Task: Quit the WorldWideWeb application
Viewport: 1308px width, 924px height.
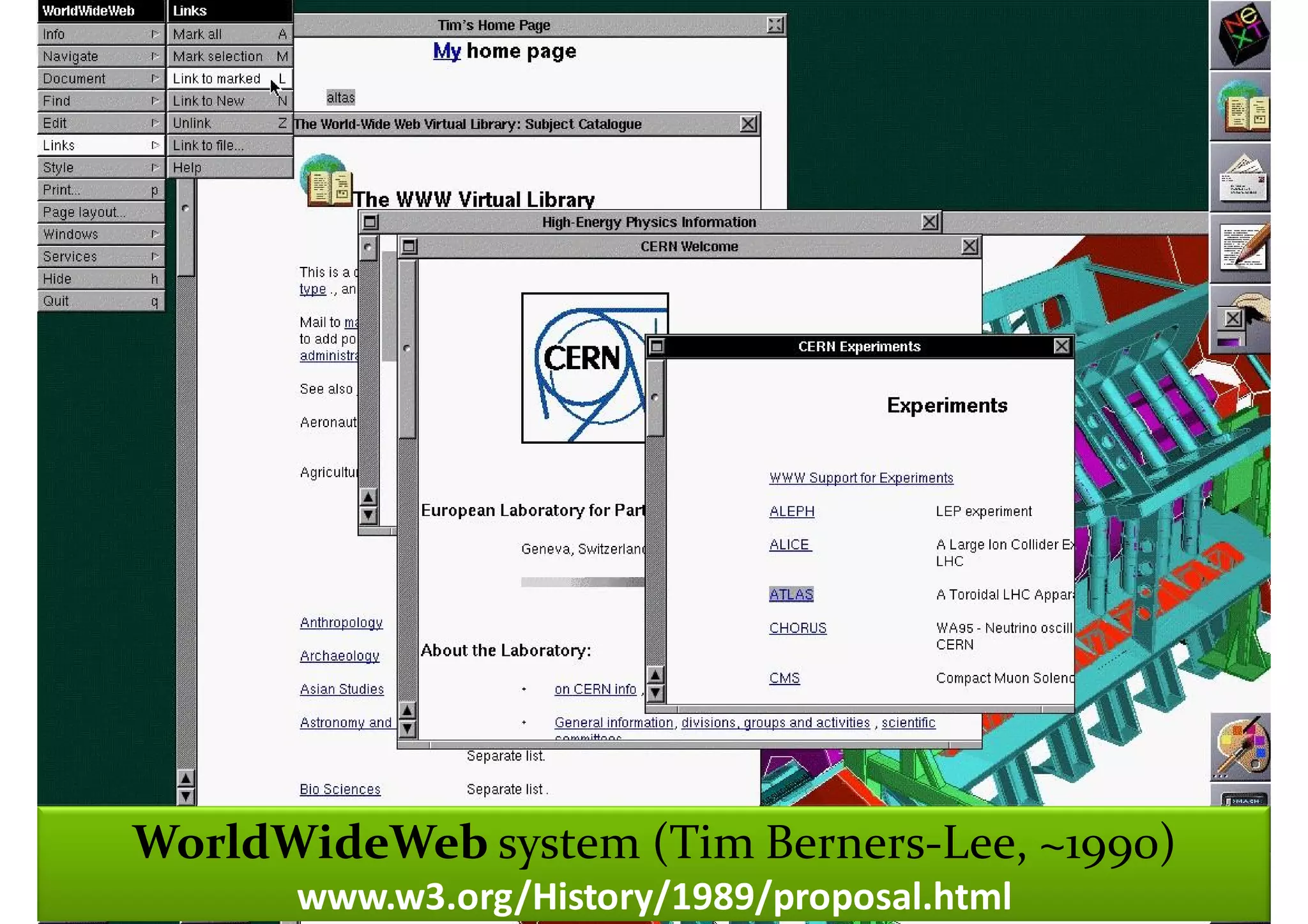Action: click(101, 301)
